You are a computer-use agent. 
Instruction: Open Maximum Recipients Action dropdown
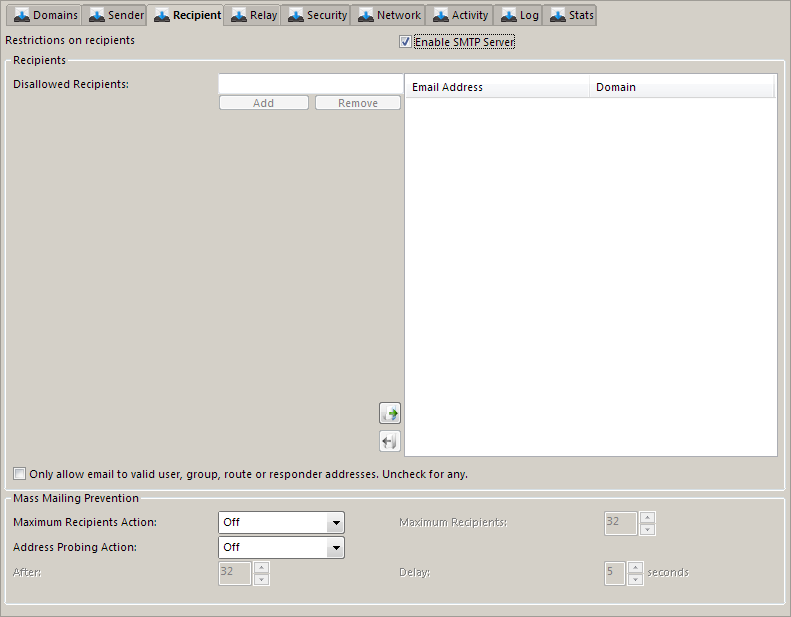click(336, 522)
